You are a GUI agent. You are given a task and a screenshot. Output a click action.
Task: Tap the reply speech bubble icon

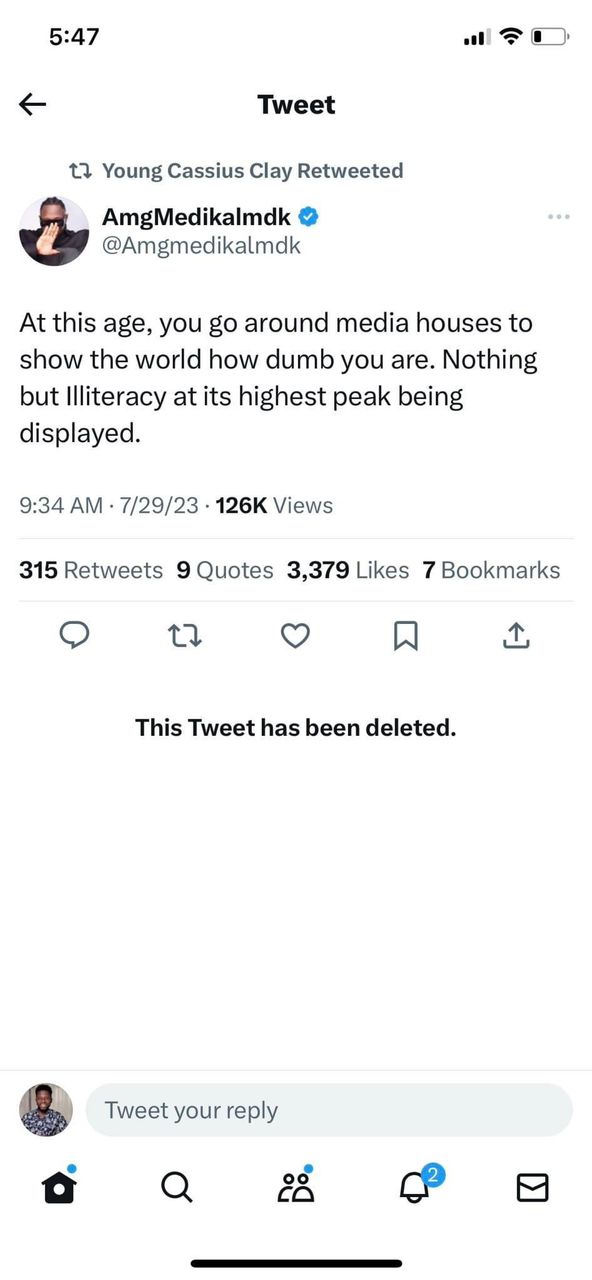point(76,635)
